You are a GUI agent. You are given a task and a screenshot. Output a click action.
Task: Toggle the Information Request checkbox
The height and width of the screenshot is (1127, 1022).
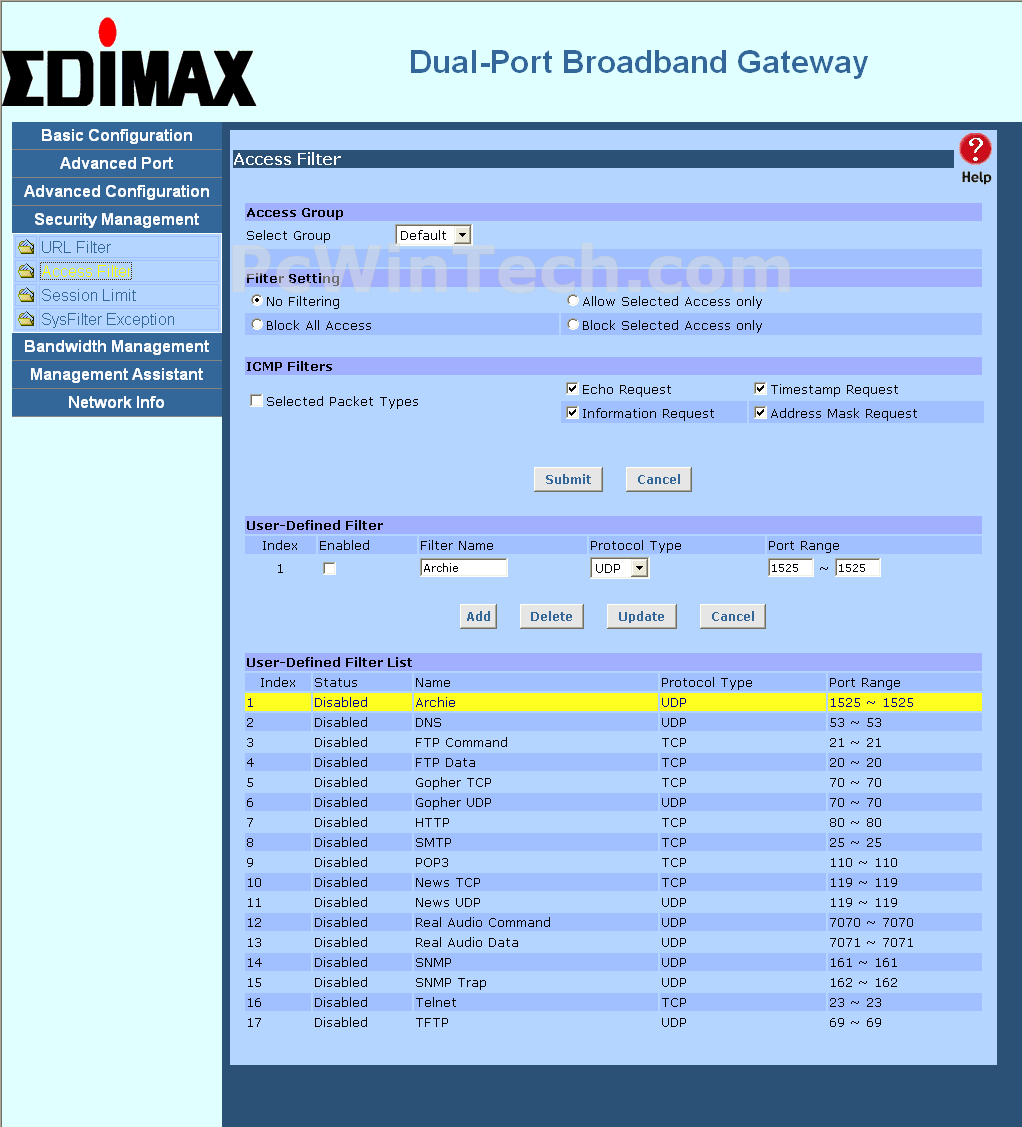572,413
